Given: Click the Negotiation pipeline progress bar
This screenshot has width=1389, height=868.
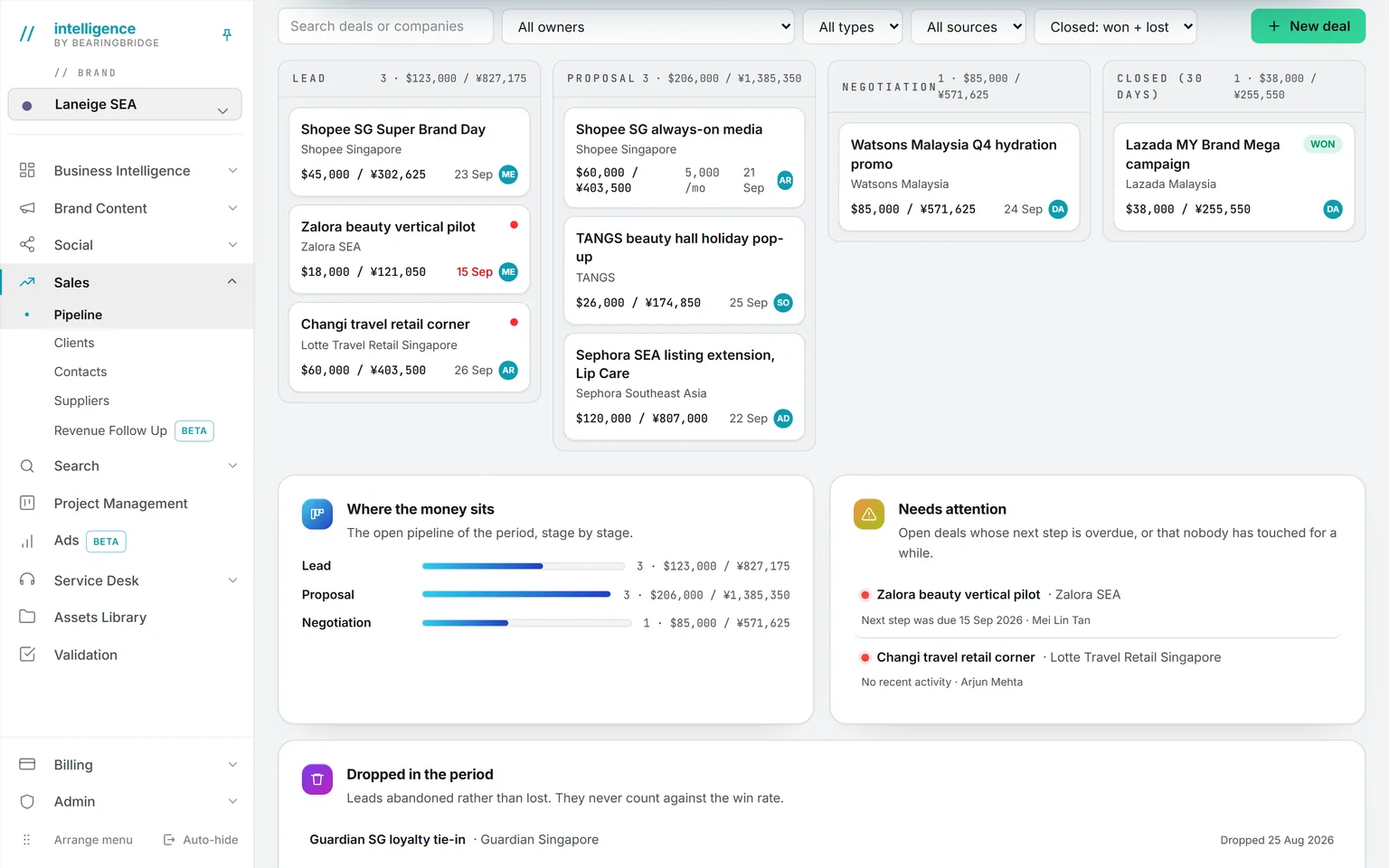Looking at the screenshot, I should [x=527, y=623].
